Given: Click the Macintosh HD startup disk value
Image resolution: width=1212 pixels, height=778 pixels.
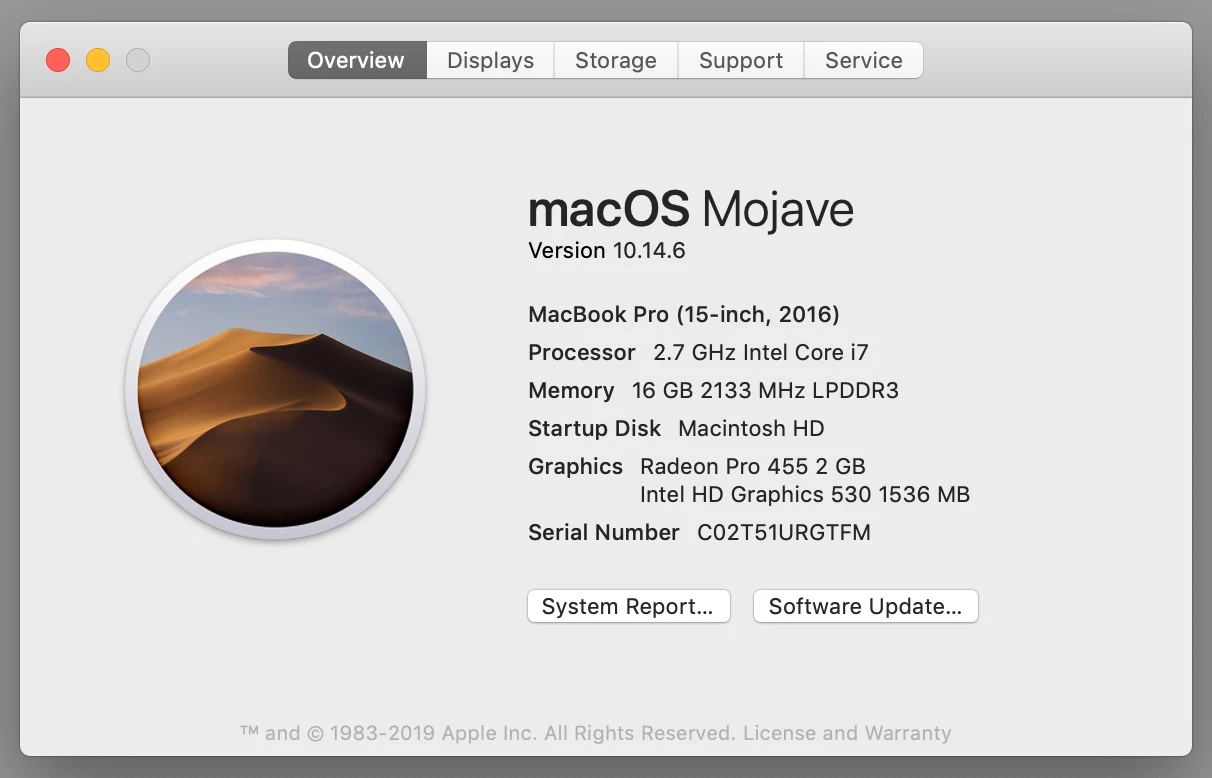Looking at the screenshot, I should 751,428.
